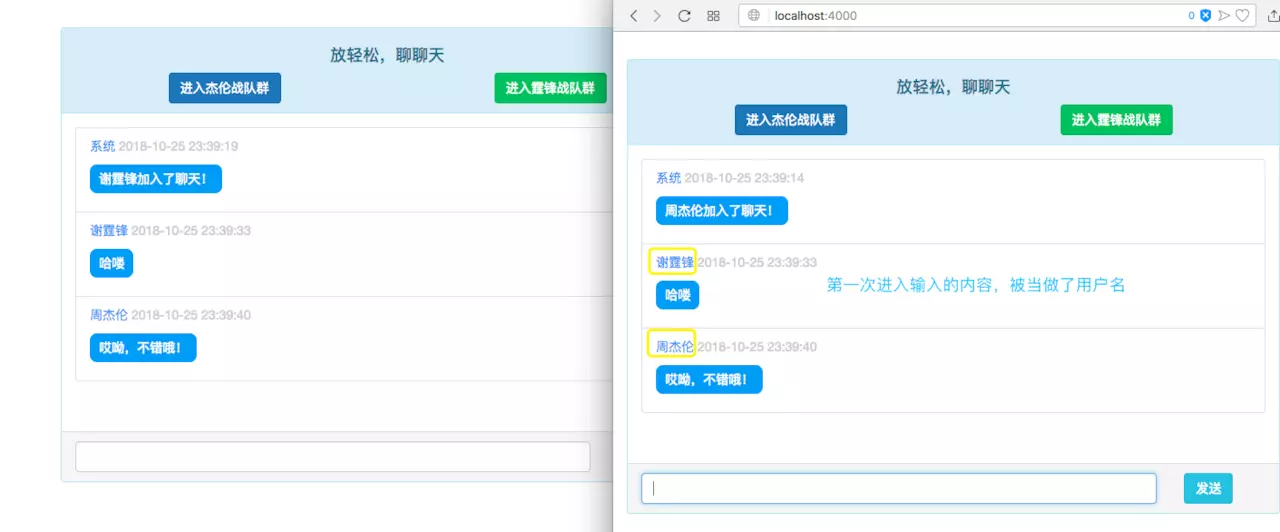Click 放轻松,聊聊天 heading in the left window
This screenshot has width=1280, height=532.
click(x=387, y=55)
